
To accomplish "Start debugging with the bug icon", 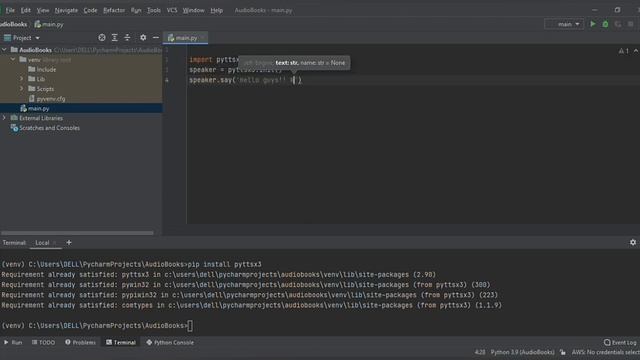I will (x=605, y=24).
